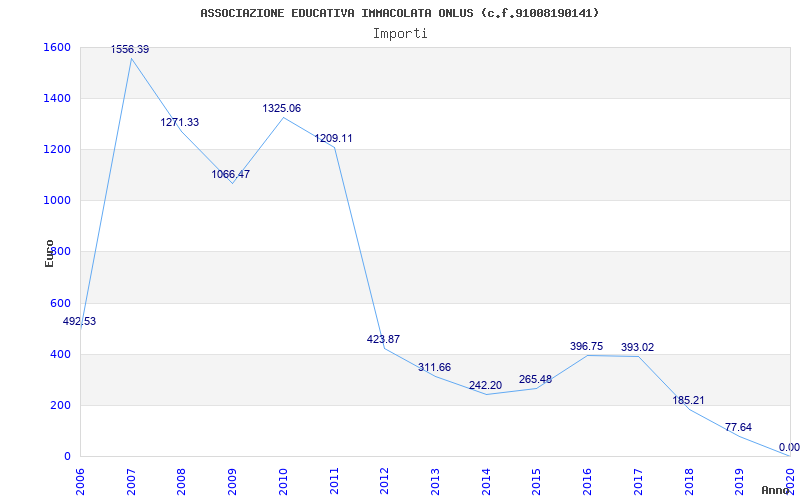The height and width of the screenshot is (500, 800).
Task: Click the 2015 x-axis year label
Action: coord(537,481)
